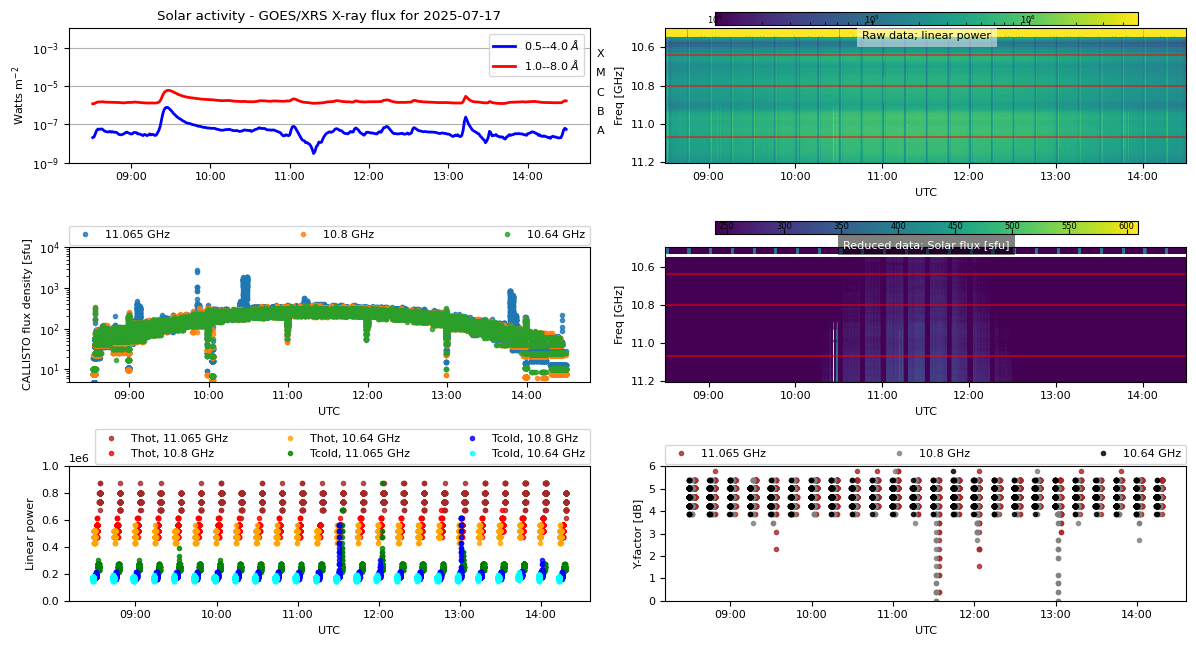
Task: Click the cyan 'Tcold, 10.64 GHz' legend marker
Action: (472, 452)
